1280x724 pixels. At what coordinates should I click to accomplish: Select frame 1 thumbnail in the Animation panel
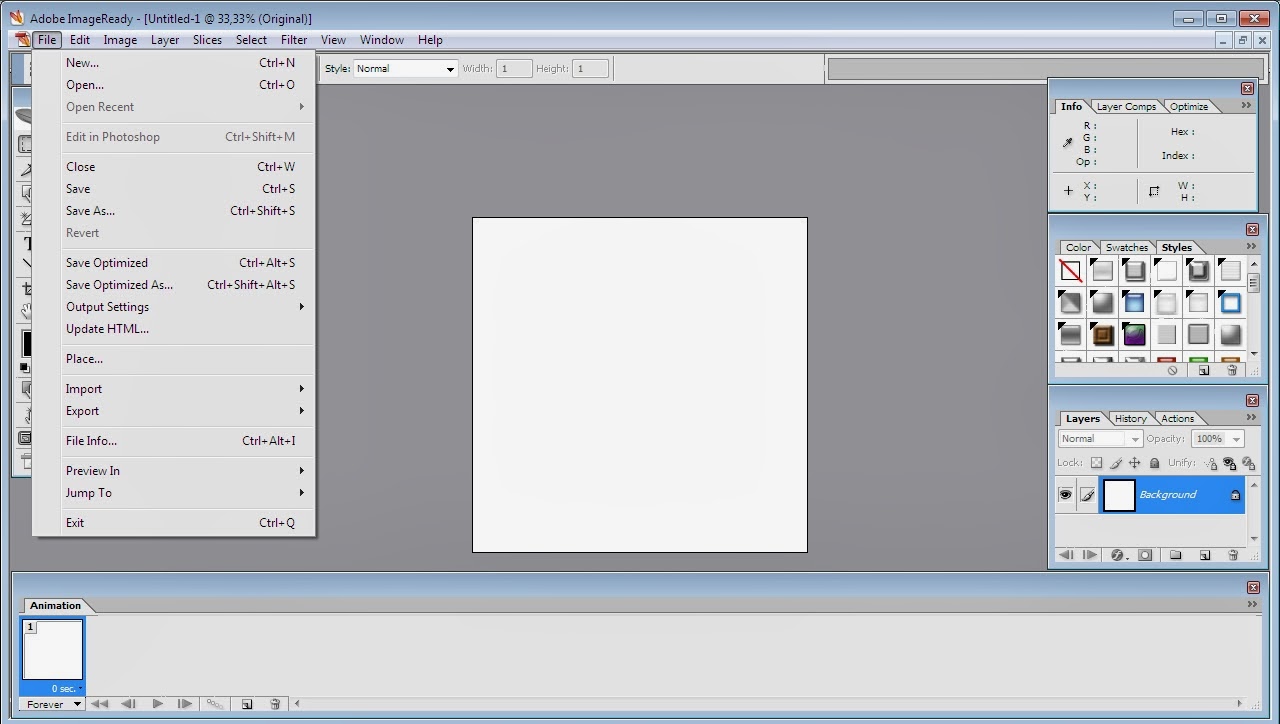[x=52, y=650]
